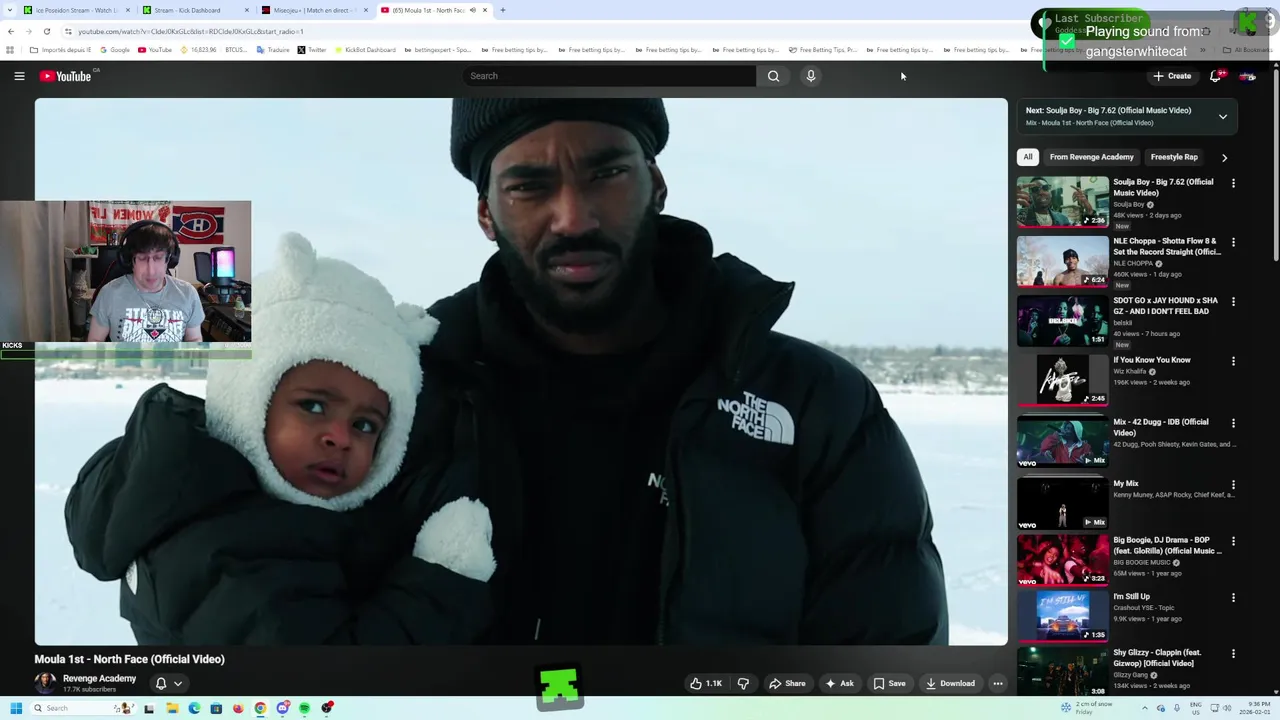
Task: Open options for I'm Still Up video
Action: click(1233, 597)
